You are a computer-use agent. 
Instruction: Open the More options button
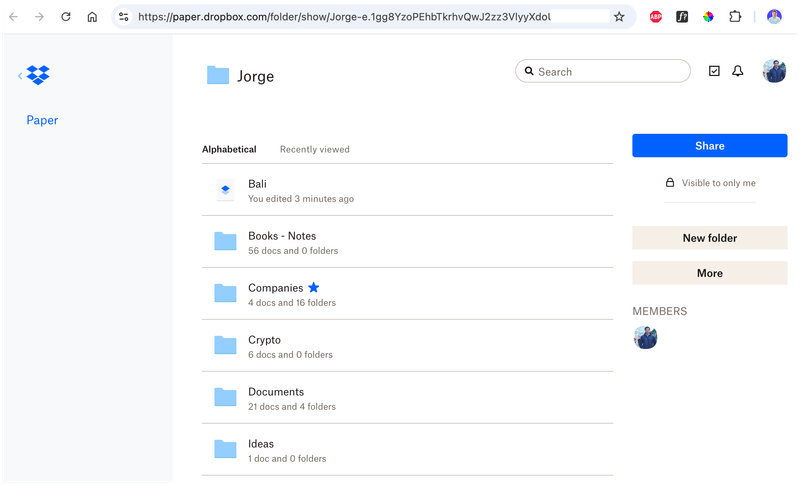709,273
